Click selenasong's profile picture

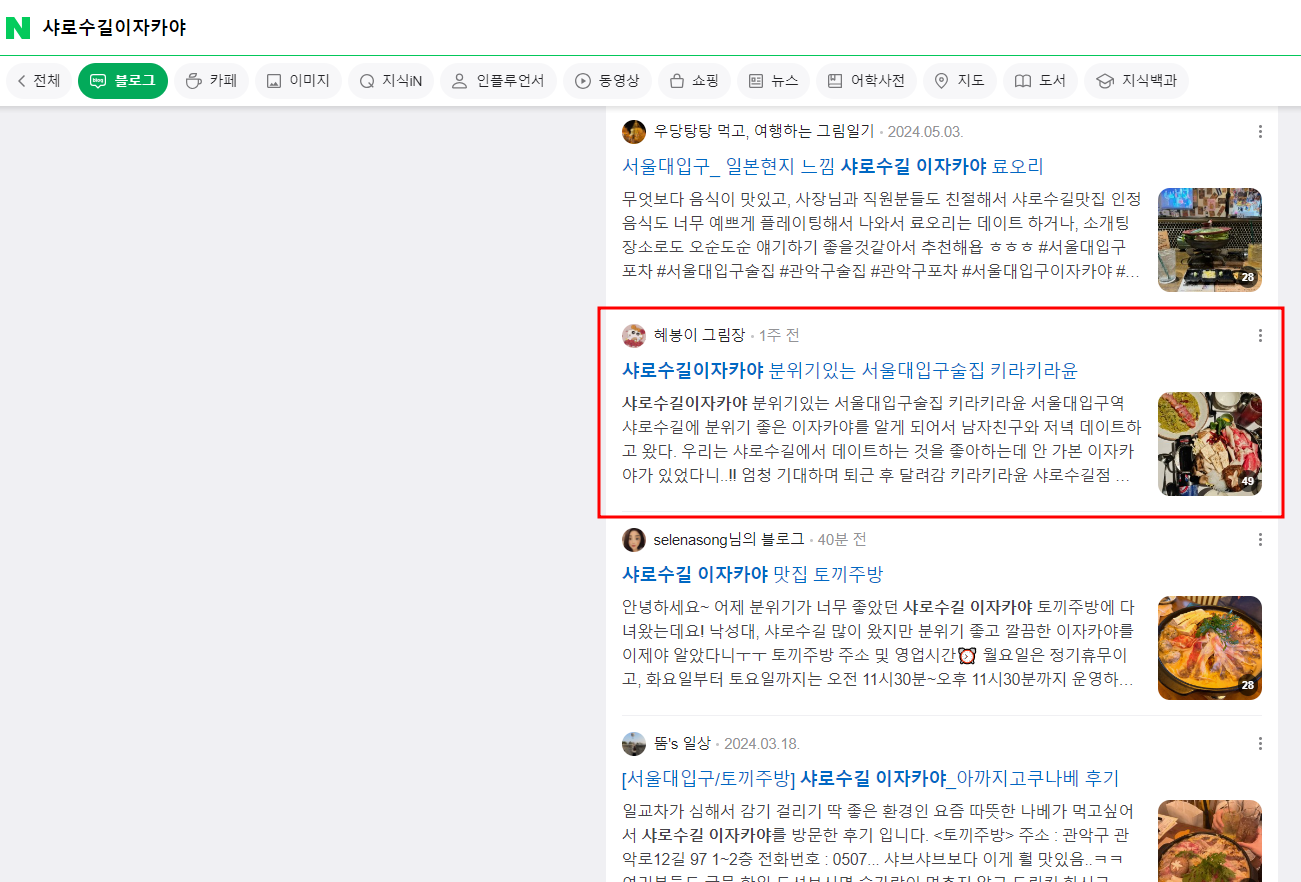[x=634, y=540]
